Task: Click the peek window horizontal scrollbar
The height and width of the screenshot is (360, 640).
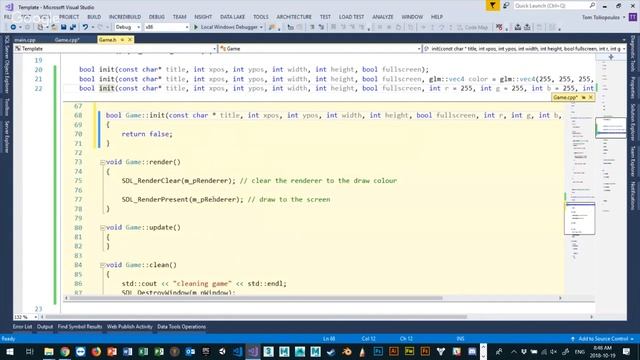Action: coord(256,298)
